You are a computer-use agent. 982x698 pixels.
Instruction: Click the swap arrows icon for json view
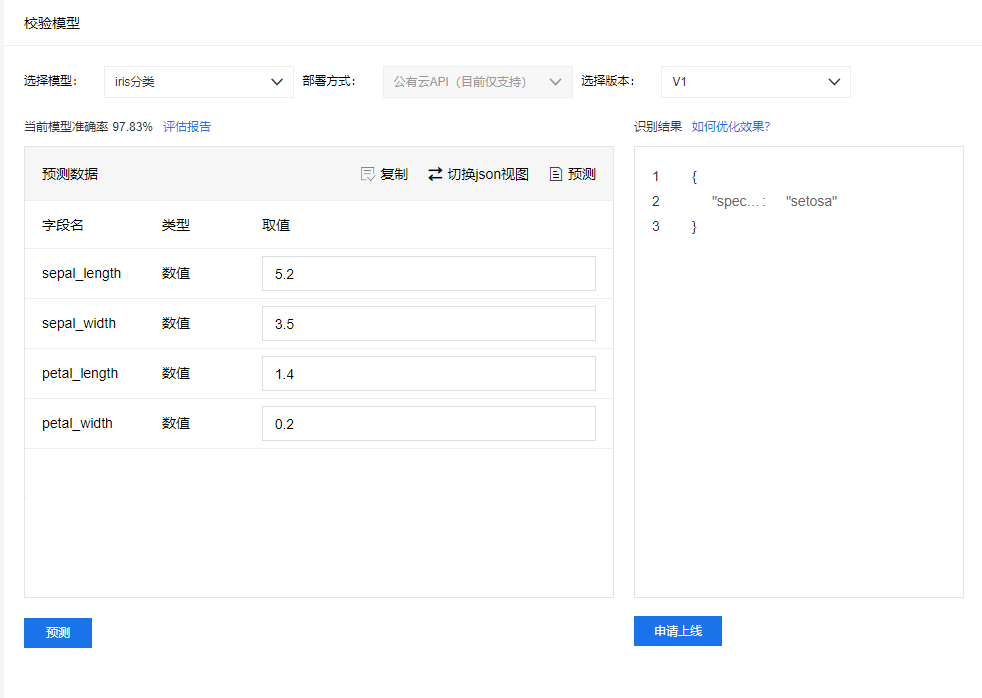[x=435, y=174]
